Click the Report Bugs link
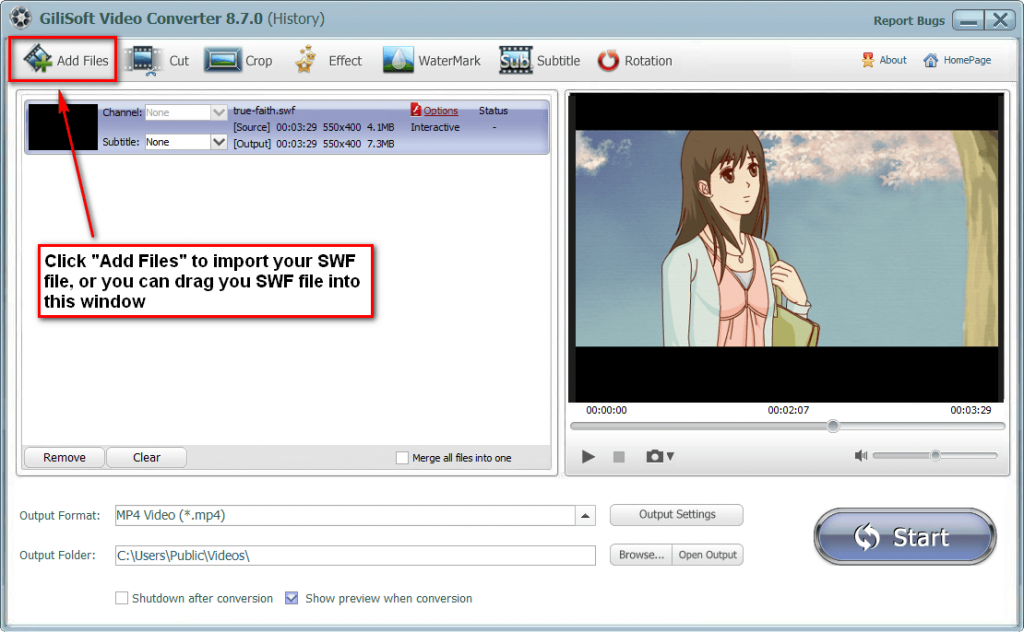Image resolution: width=1024 pixels, height=632 pixels. tap(909, 20)
